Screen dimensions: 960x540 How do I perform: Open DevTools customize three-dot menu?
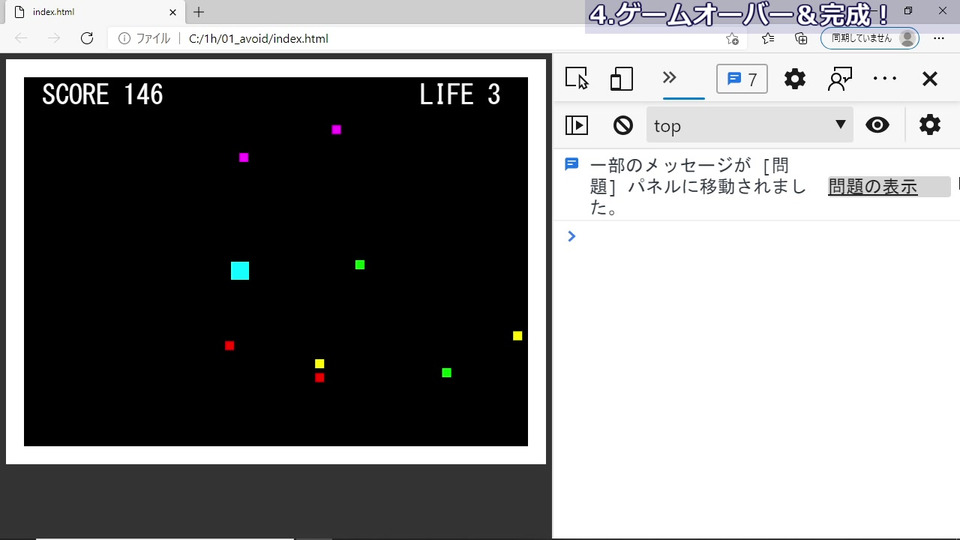click(x=885, y=78)
